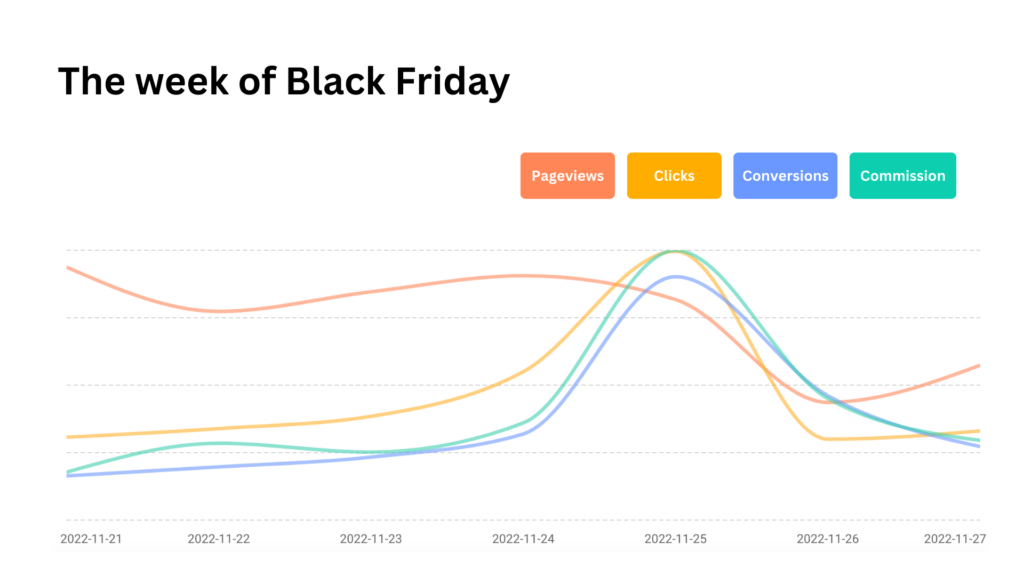Toggle the Conversions series button

(785, 176)
